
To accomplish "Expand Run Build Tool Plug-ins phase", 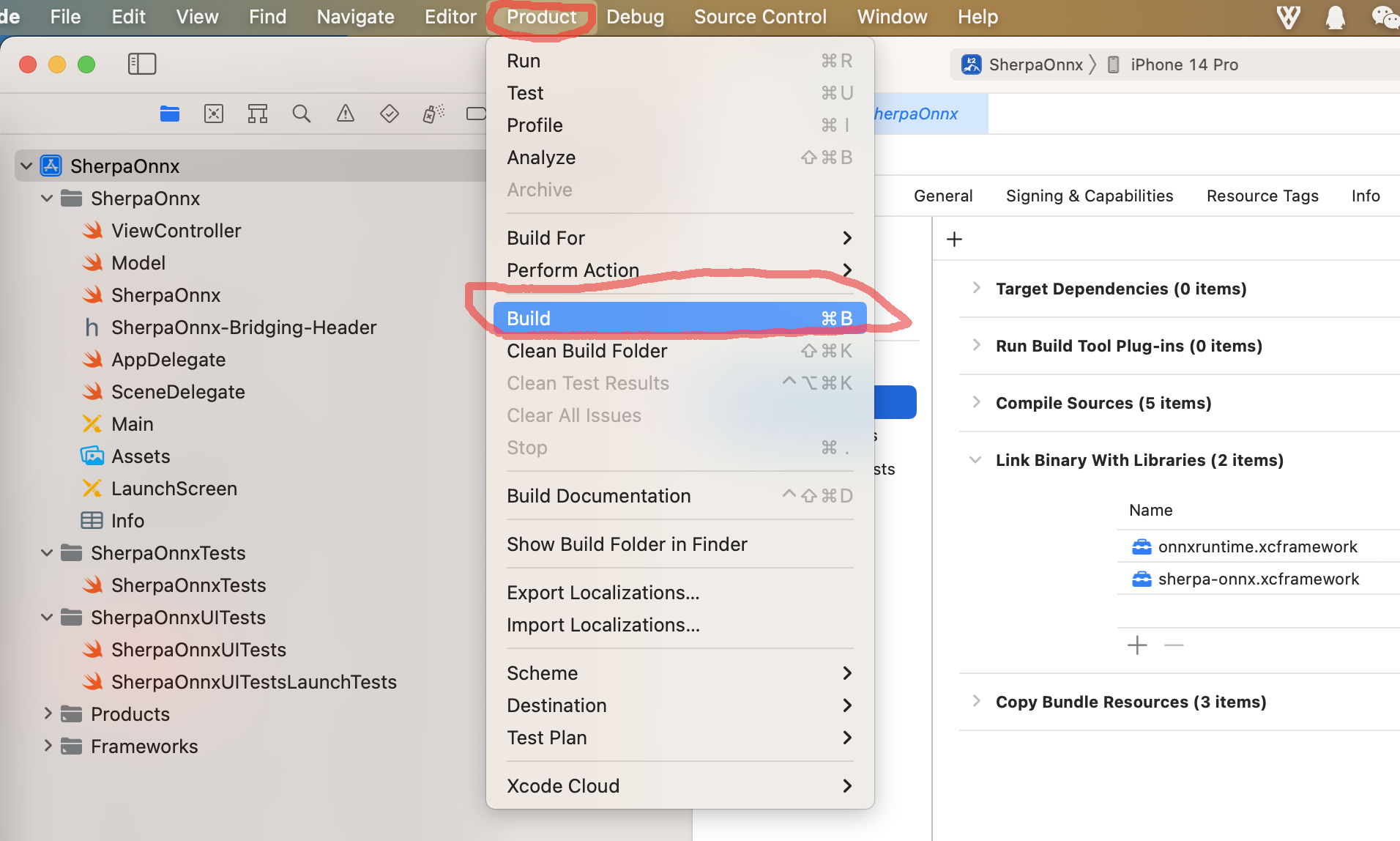I will pos(976,345).
